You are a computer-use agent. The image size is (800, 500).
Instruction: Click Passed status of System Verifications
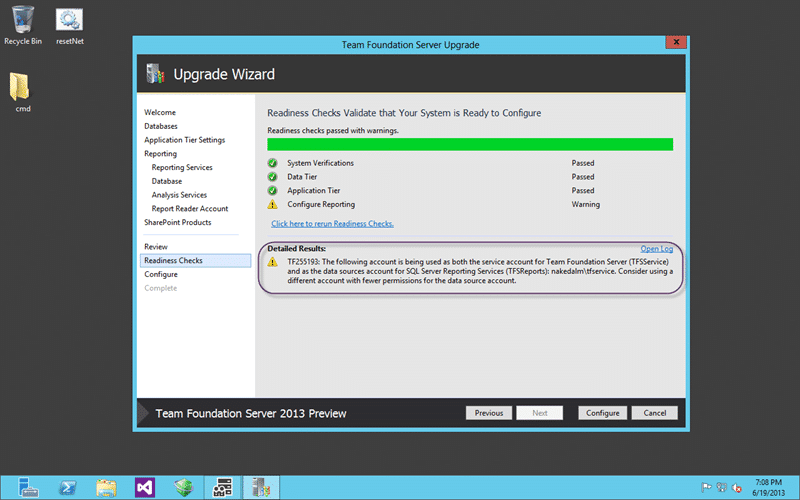(583, 163)
